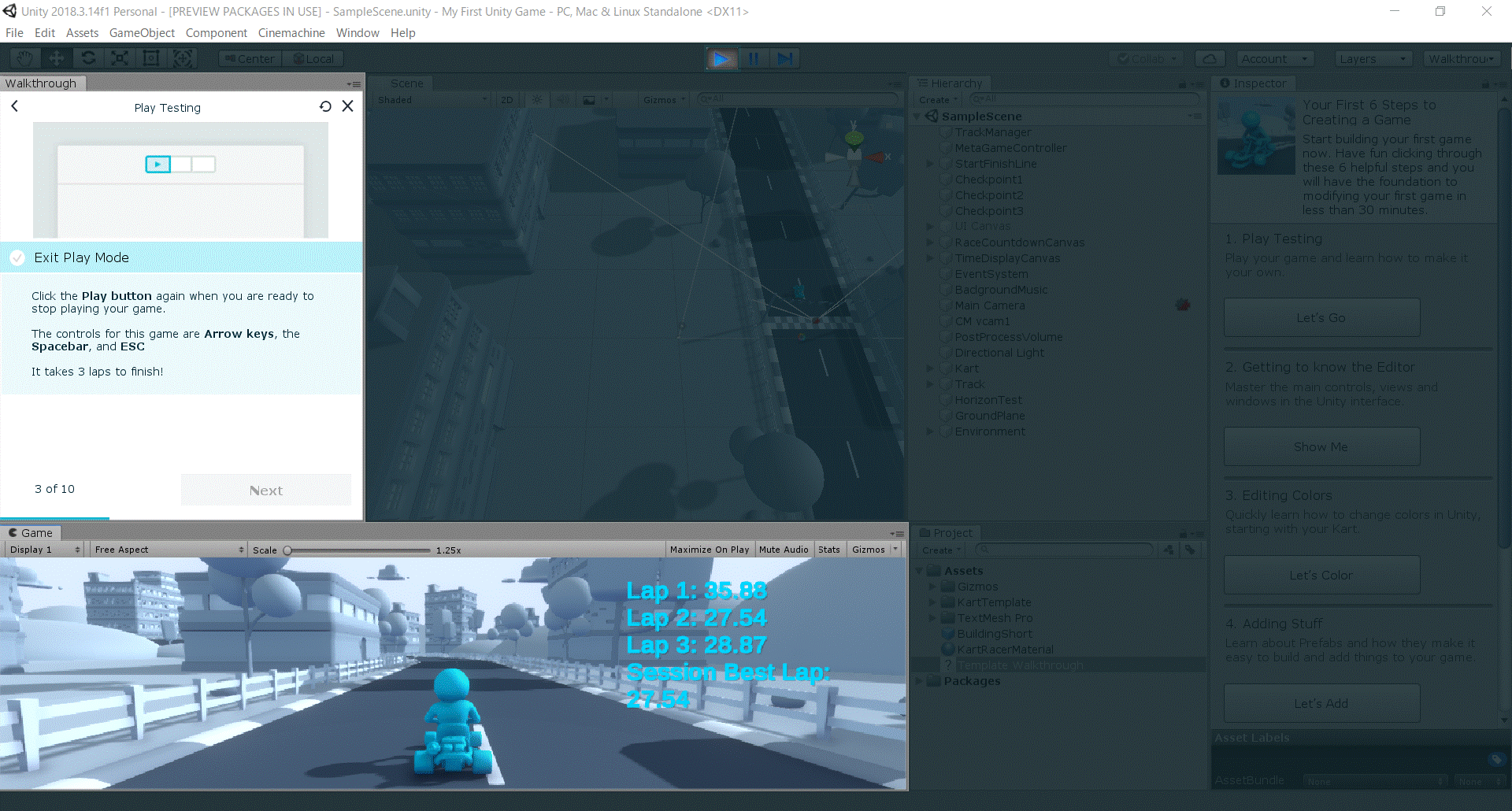This screenshot has height=811, width=1512.
Task: Click the Step frame button
Action: 785,59
